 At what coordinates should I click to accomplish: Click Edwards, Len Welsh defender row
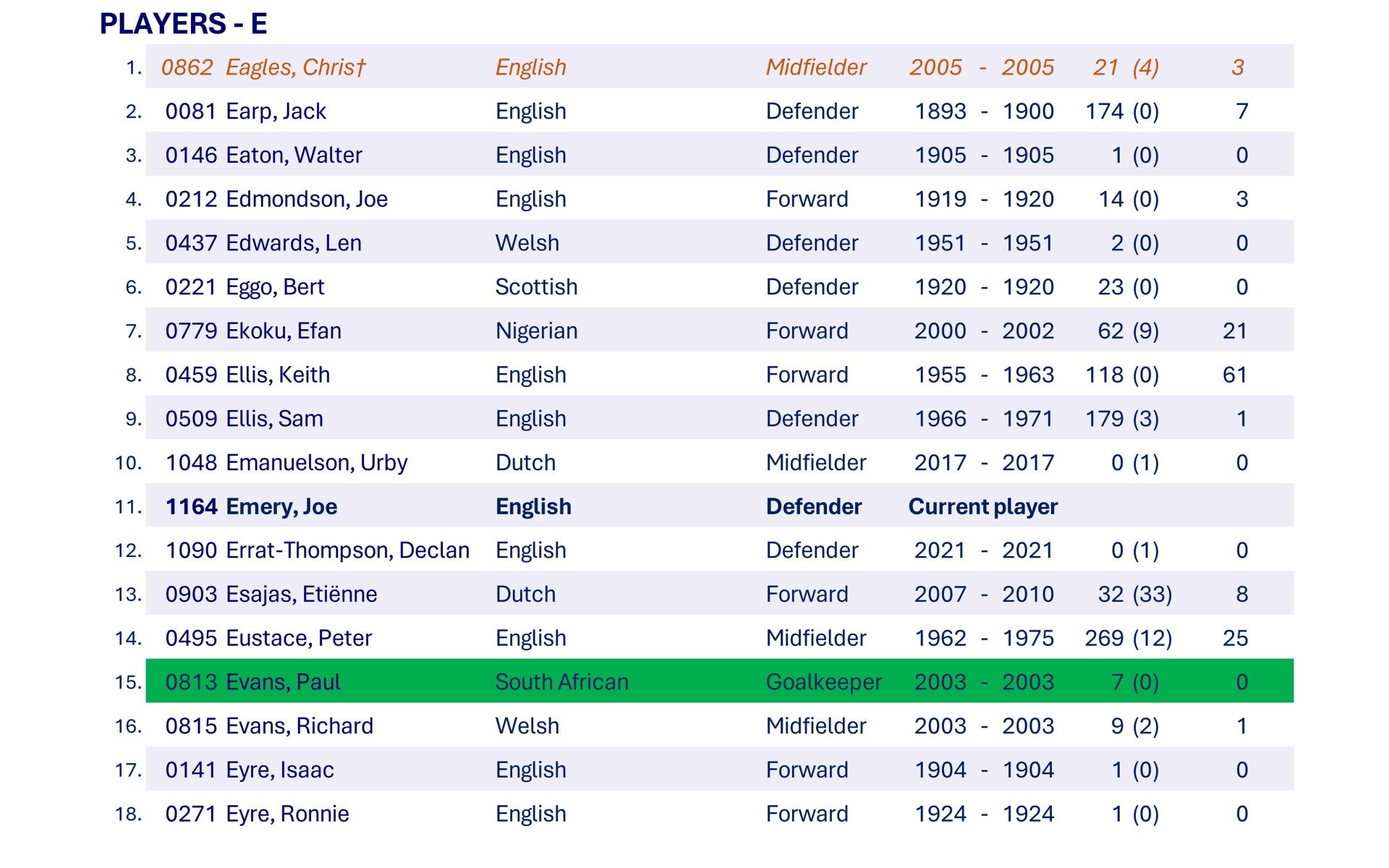coord(293,243)
